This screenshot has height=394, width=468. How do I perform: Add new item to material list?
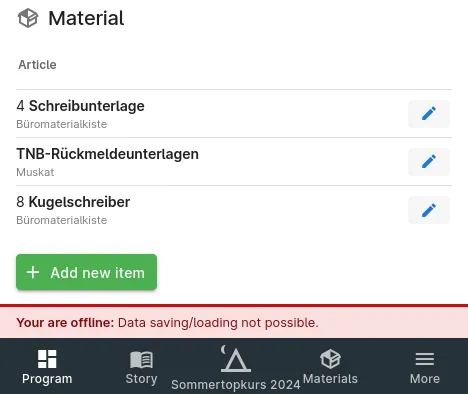86,272
